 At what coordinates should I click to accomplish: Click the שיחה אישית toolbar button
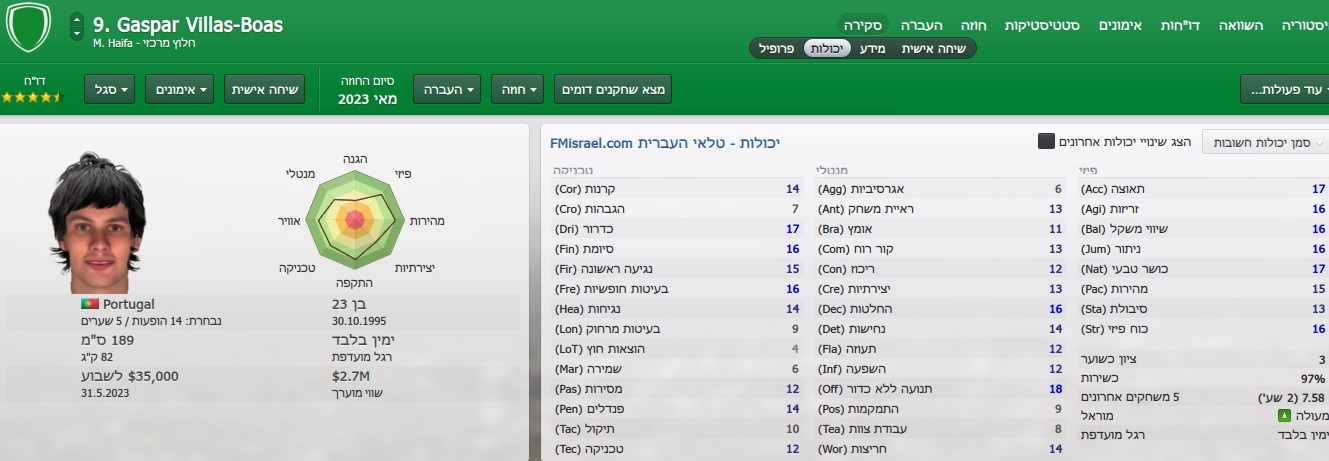pyautogui.click(x=264, y=90)
